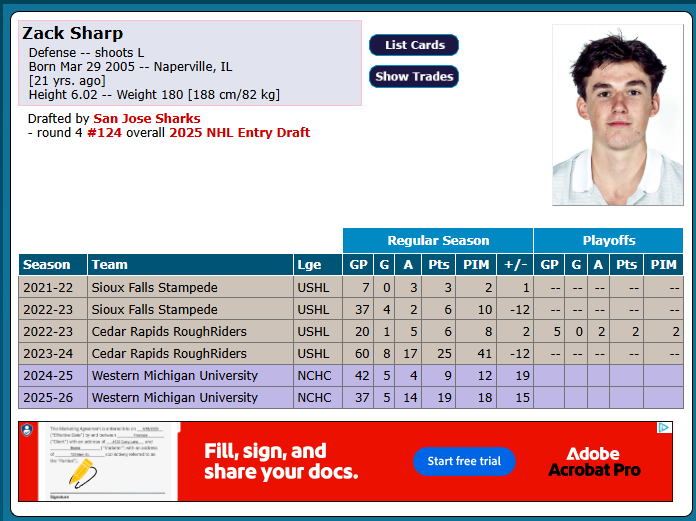Screen dimensions: 696x521
Task: Select the 2025-26 Western Michigan University row
Action: pyautogui.click(x=351, y=398)
